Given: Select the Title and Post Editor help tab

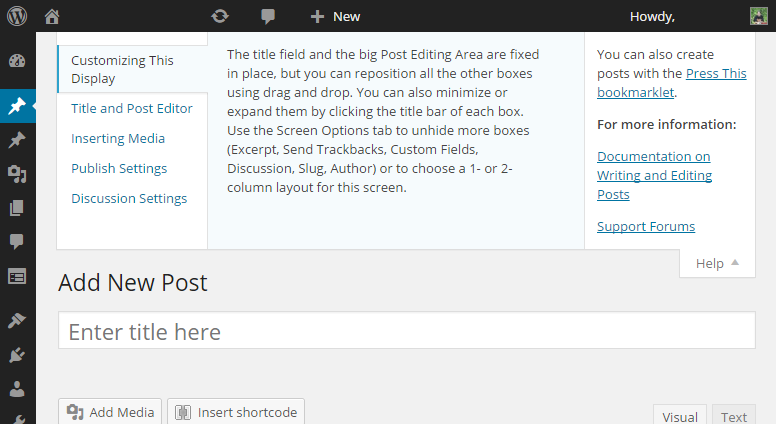Looking at the screenshot, I should (132, 108).
